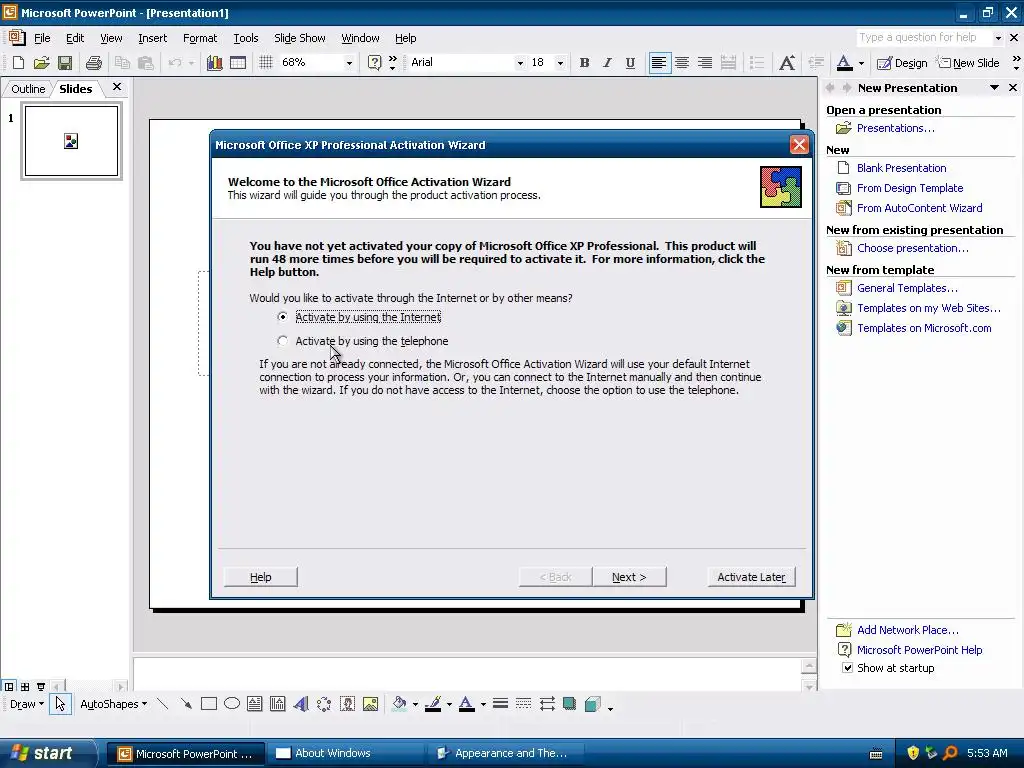Click the Open folder toolbar icon
Viewport: 1024px width, 768px height.
tap(41, 63)
